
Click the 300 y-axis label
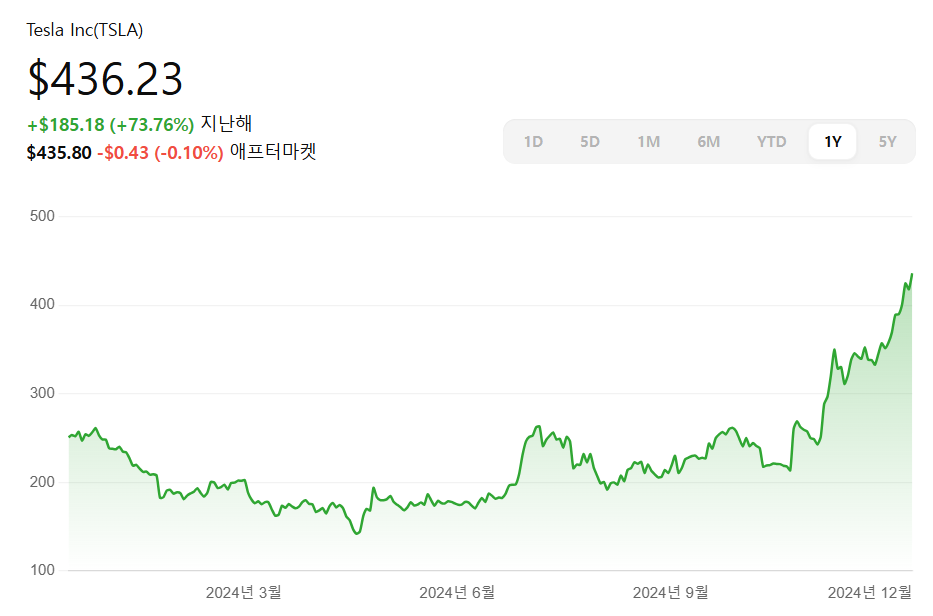pyautogui.click(x=42, y=393)
